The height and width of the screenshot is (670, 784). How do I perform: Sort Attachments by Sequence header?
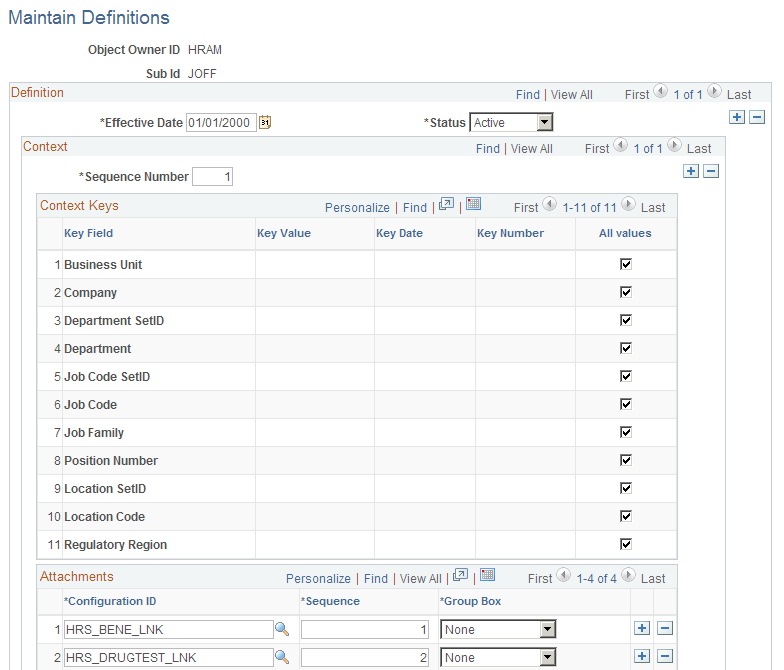(x=330, y=602)
